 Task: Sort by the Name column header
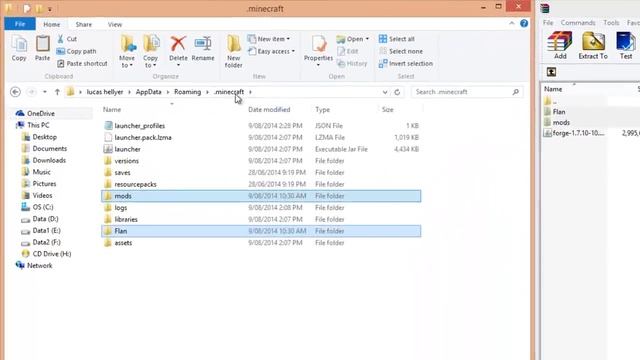point(112,109)
